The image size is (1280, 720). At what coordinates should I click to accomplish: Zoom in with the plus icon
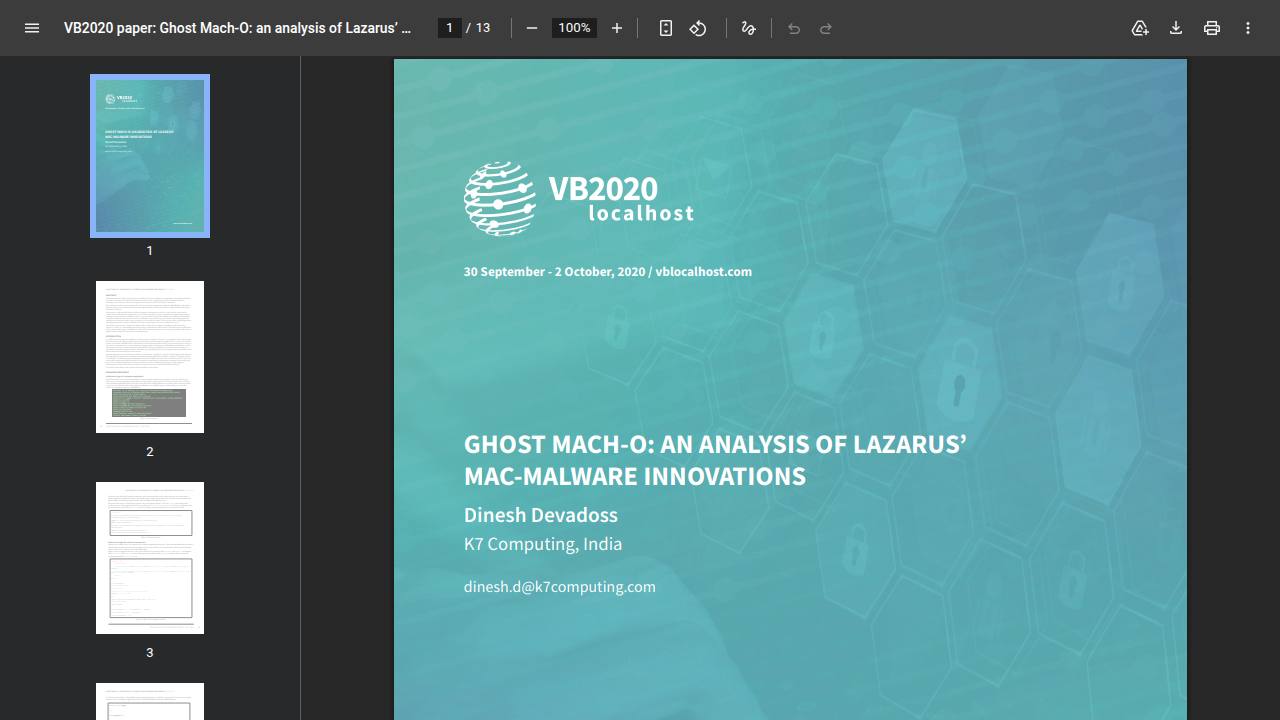coord(617,28)
